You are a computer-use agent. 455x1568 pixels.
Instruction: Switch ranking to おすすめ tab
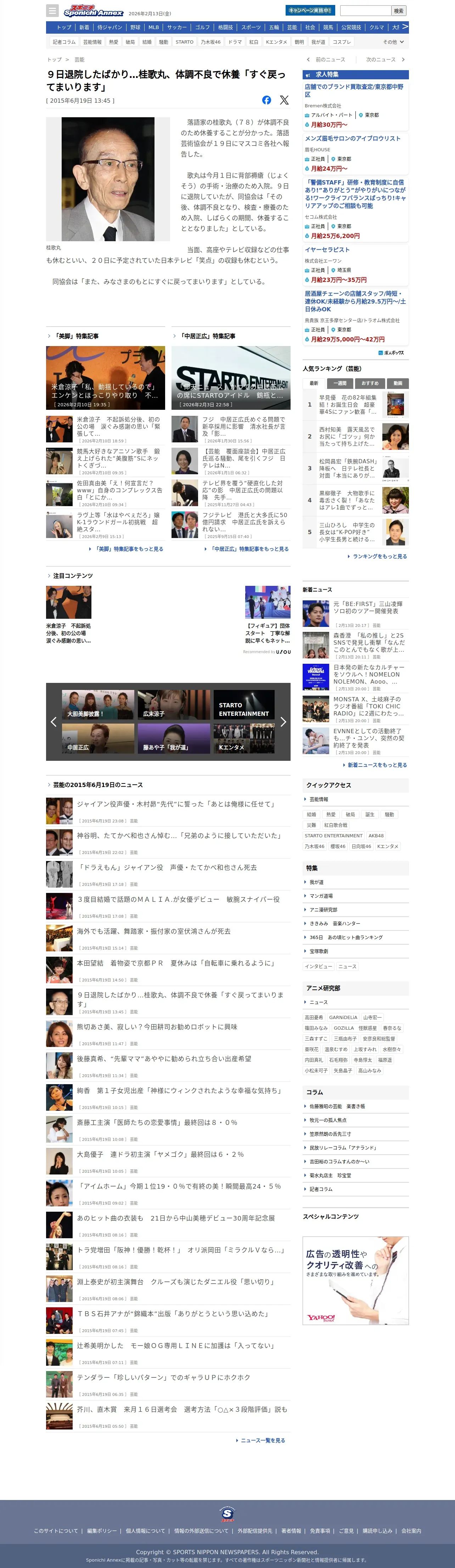[370, 384]
